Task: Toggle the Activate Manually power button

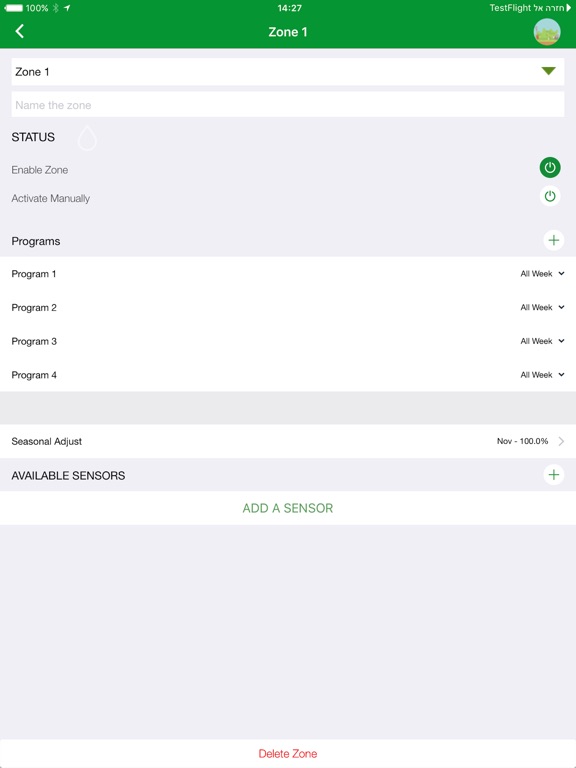Action: tap(550, 196)
